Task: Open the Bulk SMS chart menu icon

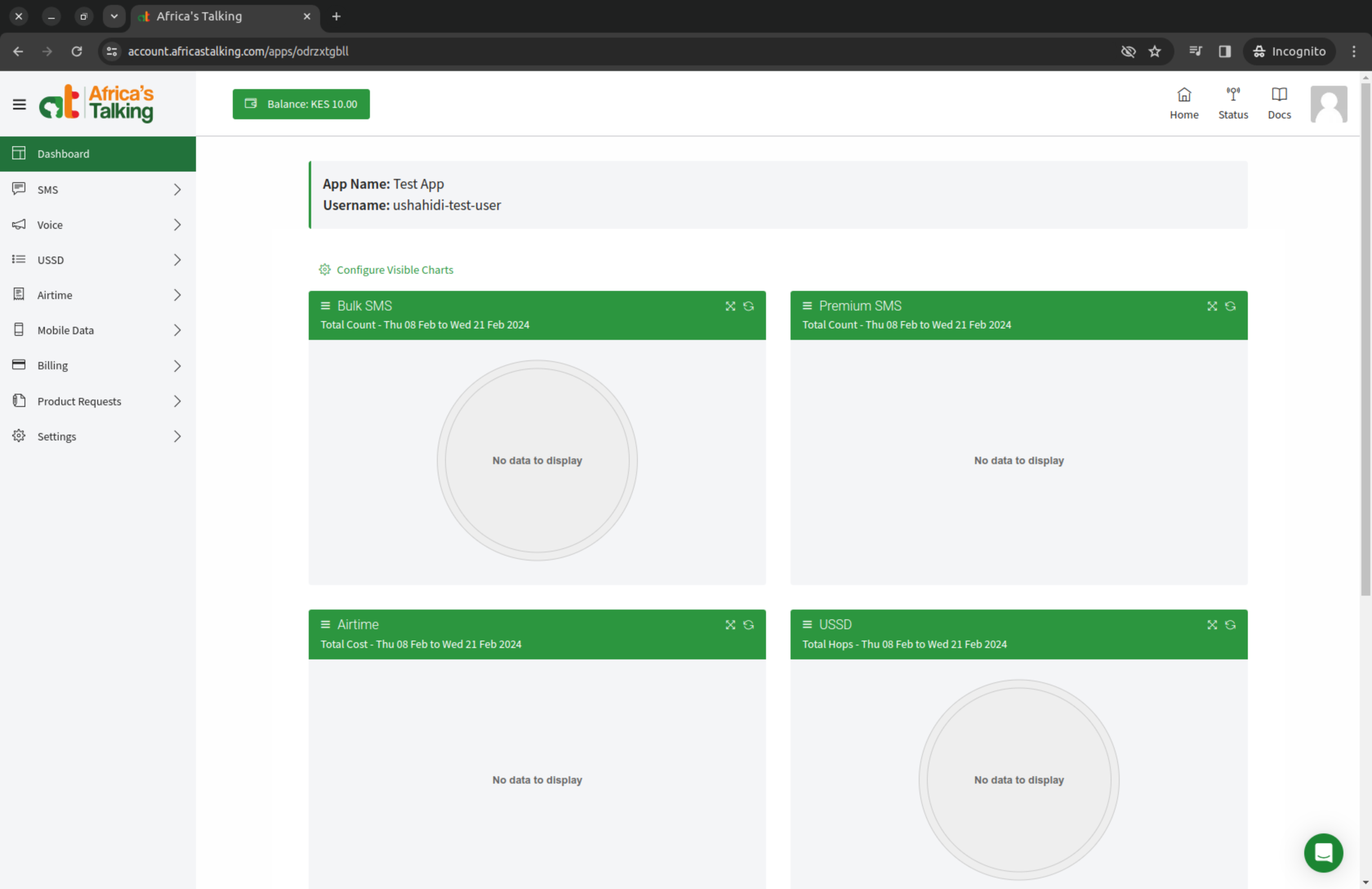Action: tap(325, 306)
